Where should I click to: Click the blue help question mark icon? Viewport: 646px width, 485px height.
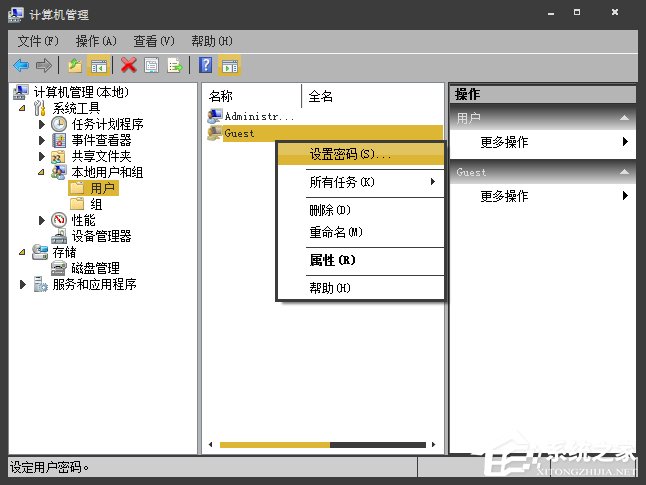click(205, 65)
